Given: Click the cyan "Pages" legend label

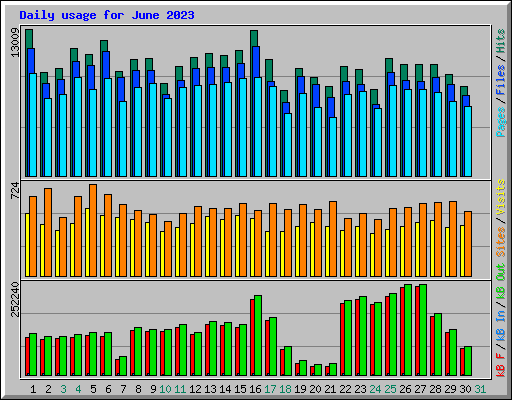Looking at the screenshot, I should click(x=500, y=122).
